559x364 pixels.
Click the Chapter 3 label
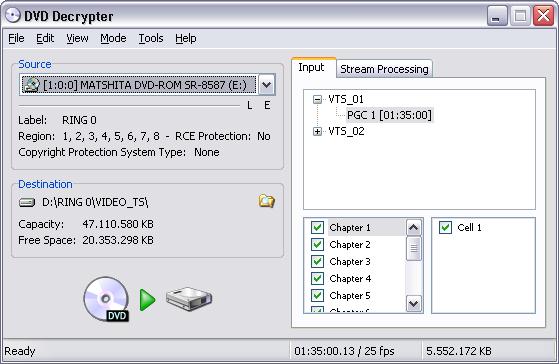(350, 262)
